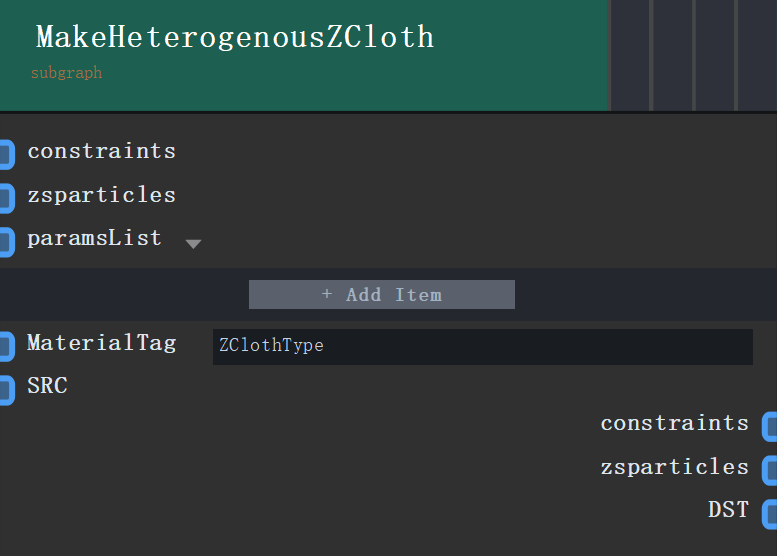
Task: Click the ZClothType text field
Action: 483,347
